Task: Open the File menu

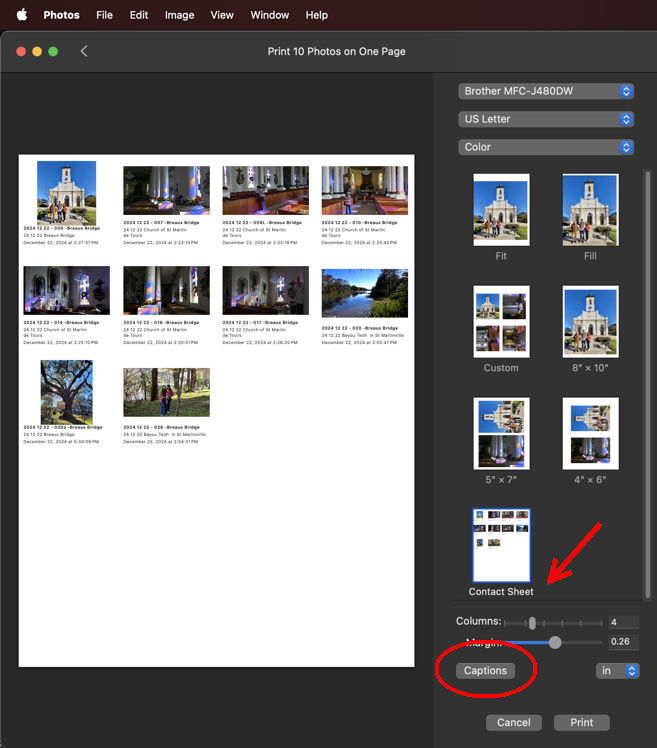Action: pos(104,15)
